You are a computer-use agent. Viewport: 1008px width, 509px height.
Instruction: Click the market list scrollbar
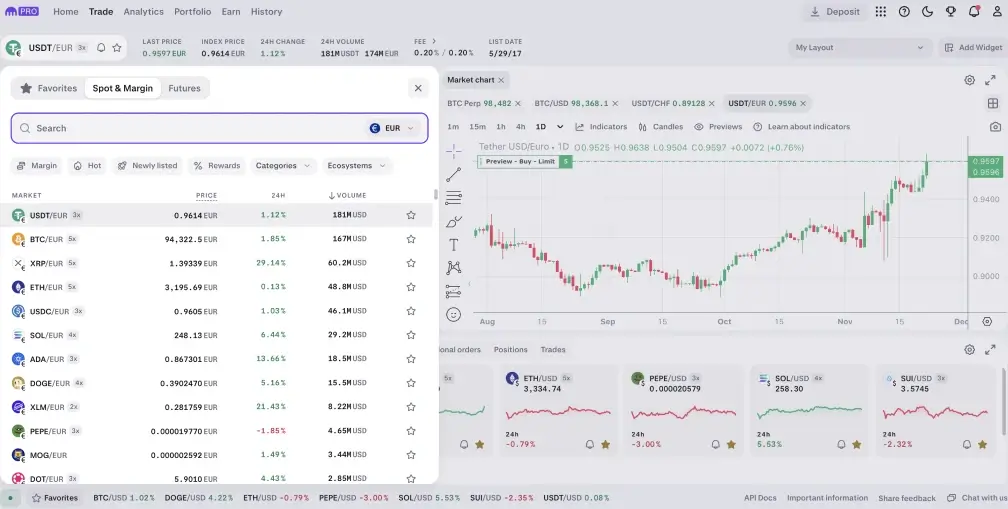(x=436, y=194)
